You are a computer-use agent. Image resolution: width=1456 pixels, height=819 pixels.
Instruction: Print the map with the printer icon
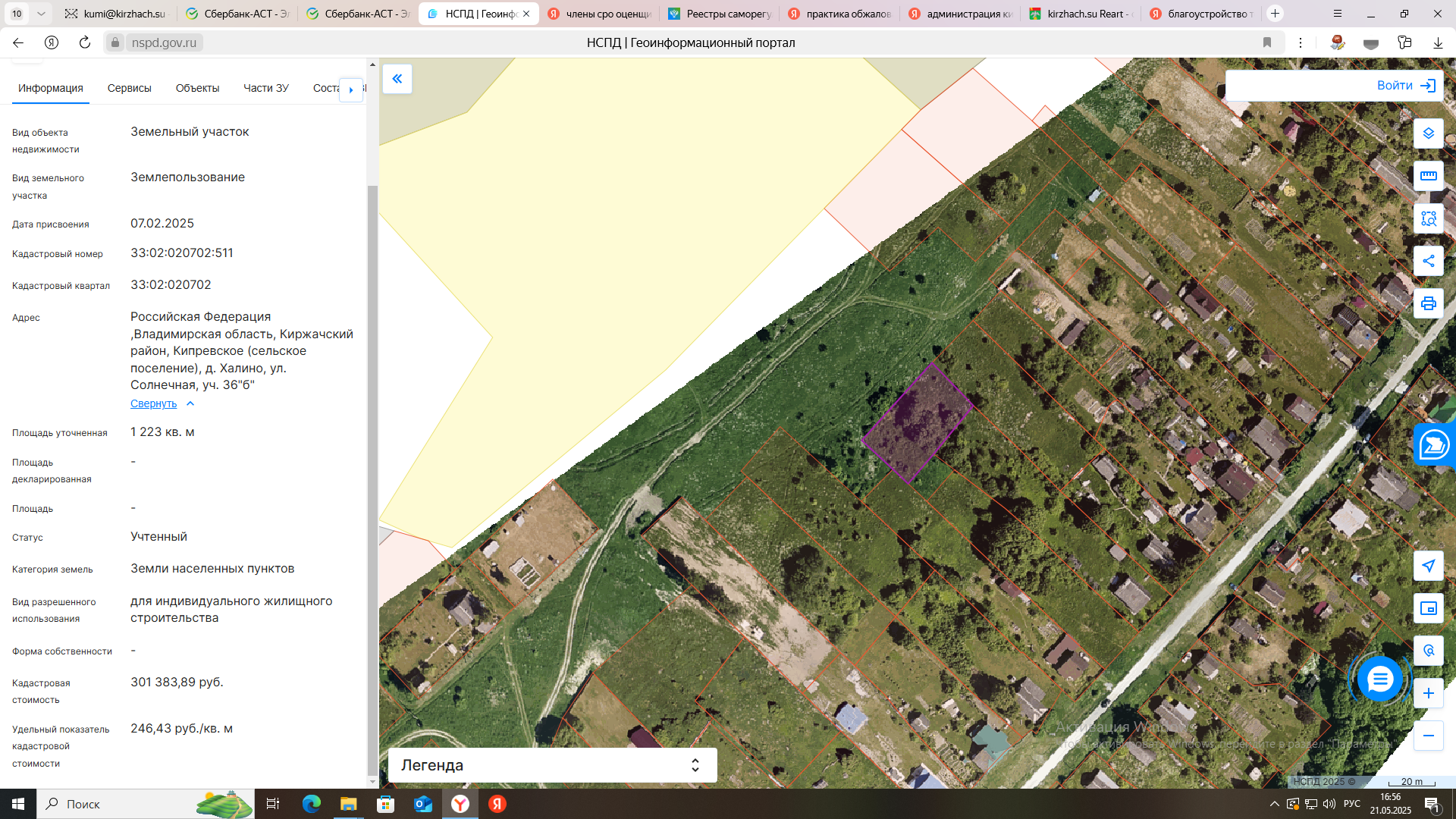pyautogui.click(x=1428, y=303)
